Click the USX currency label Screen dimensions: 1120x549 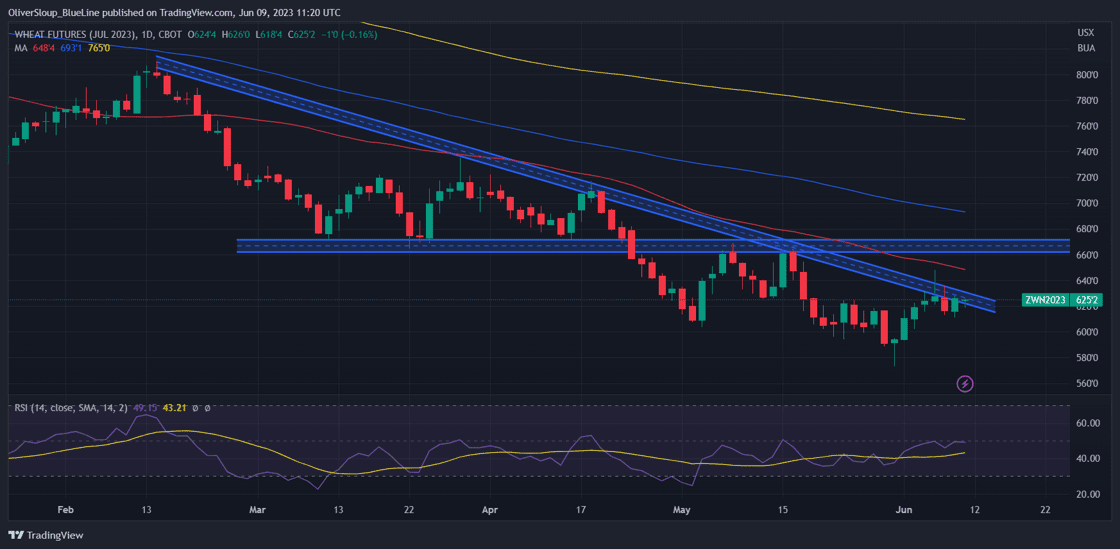pos(1085,33)
